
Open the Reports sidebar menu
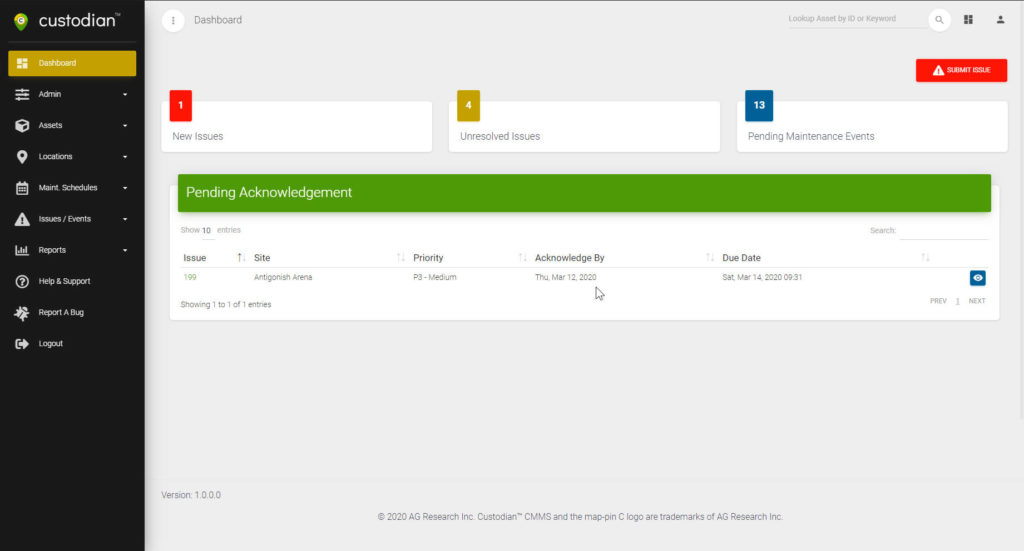72,250
